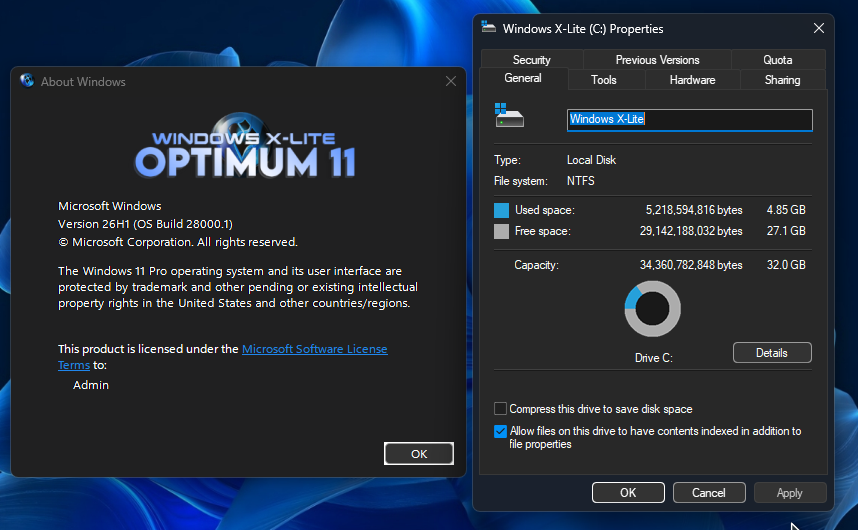The height and width of the screenshot is (530, 858).
Task: Click the Local Disk type value
Action: coord(592,160)
